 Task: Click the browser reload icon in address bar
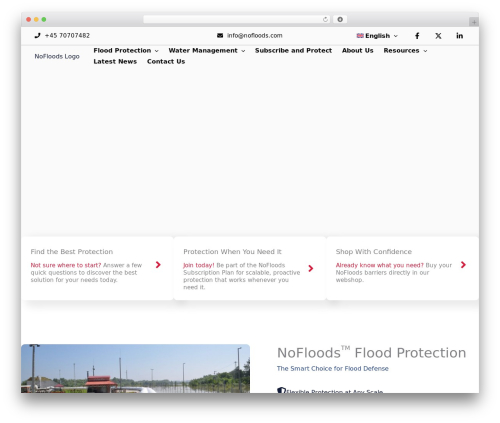click(325, 19)
